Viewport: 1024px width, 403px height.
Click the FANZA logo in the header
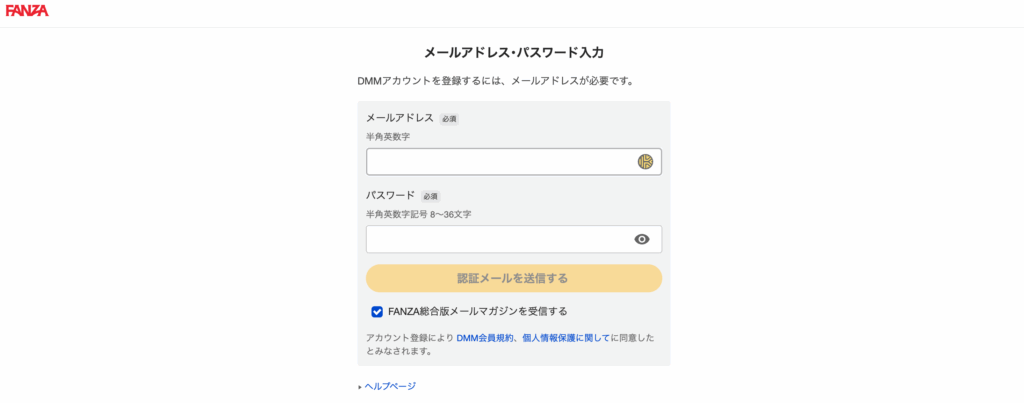tap(27, 10)
